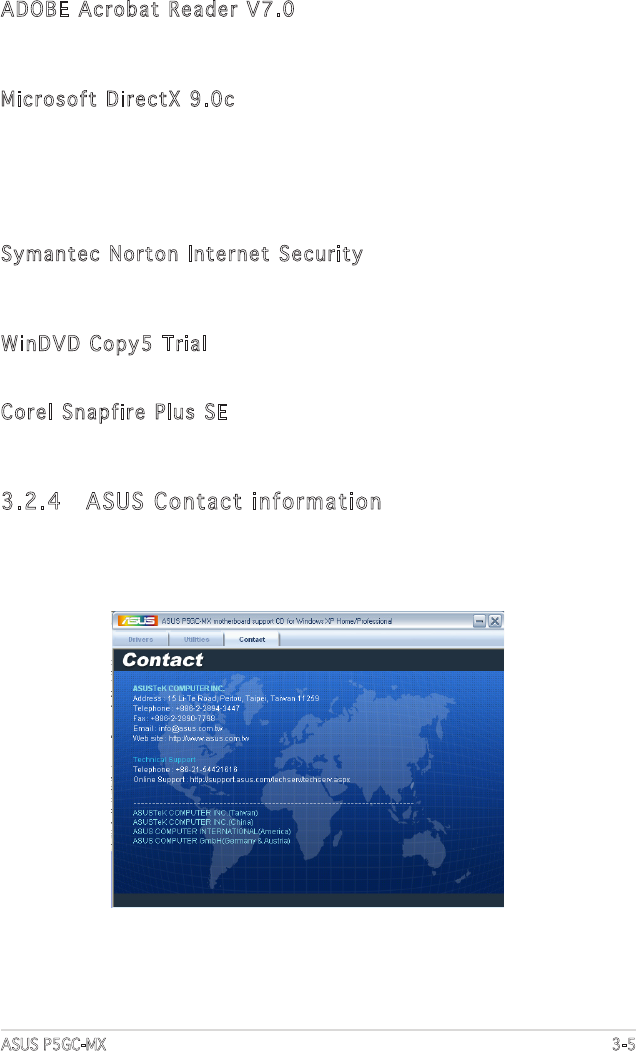Open the ASUSTeK COMPUTER INC.(Taiwan) link
The image size is (636, 1051).
pos(195,812)
